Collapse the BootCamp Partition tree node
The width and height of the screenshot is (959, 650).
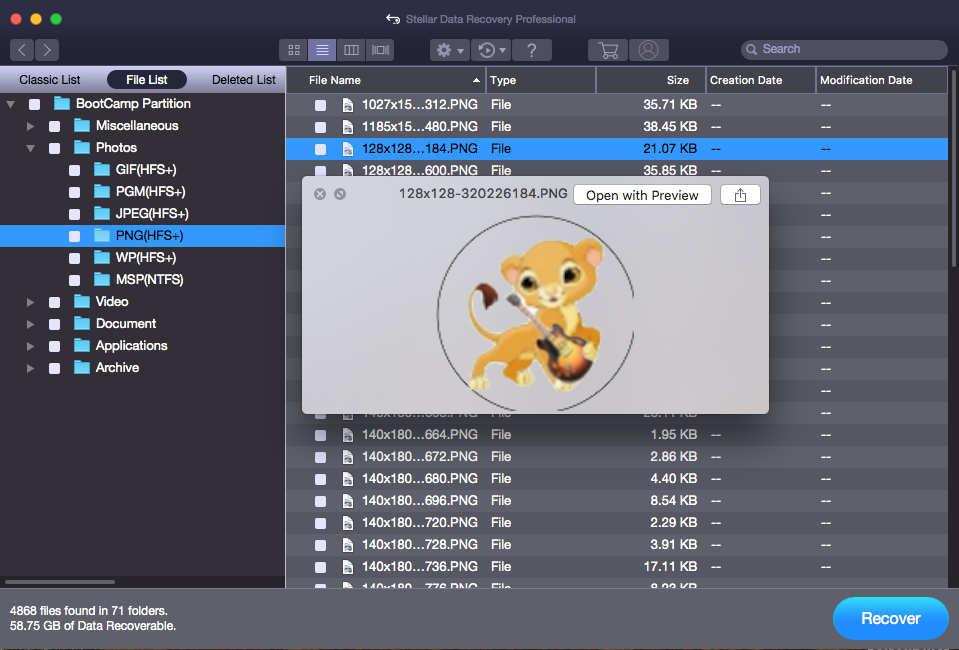pyautogui.click(x=10, y=105)
